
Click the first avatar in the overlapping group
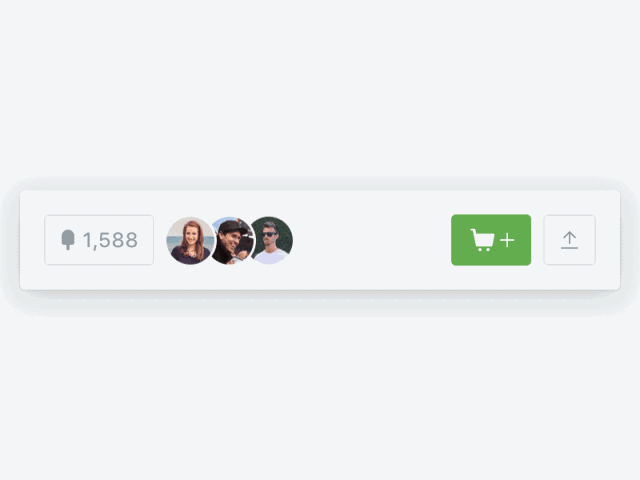(x=190, y=240)
